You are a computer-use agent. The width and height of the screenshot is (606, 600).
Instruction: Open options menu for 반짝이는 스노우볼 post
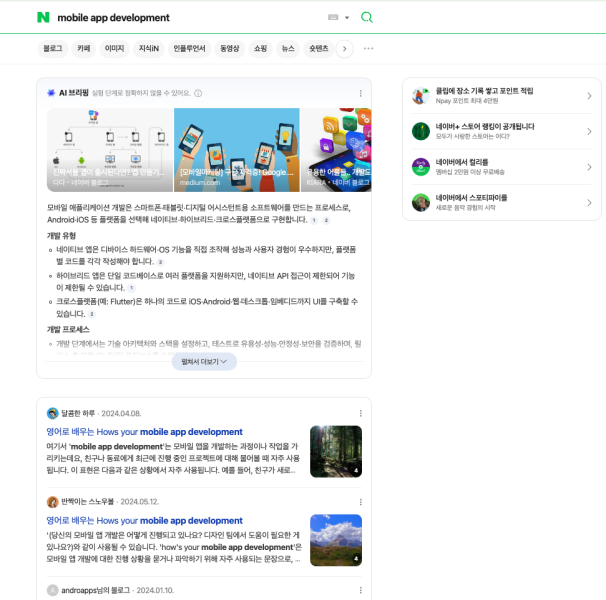pos(360,502)
